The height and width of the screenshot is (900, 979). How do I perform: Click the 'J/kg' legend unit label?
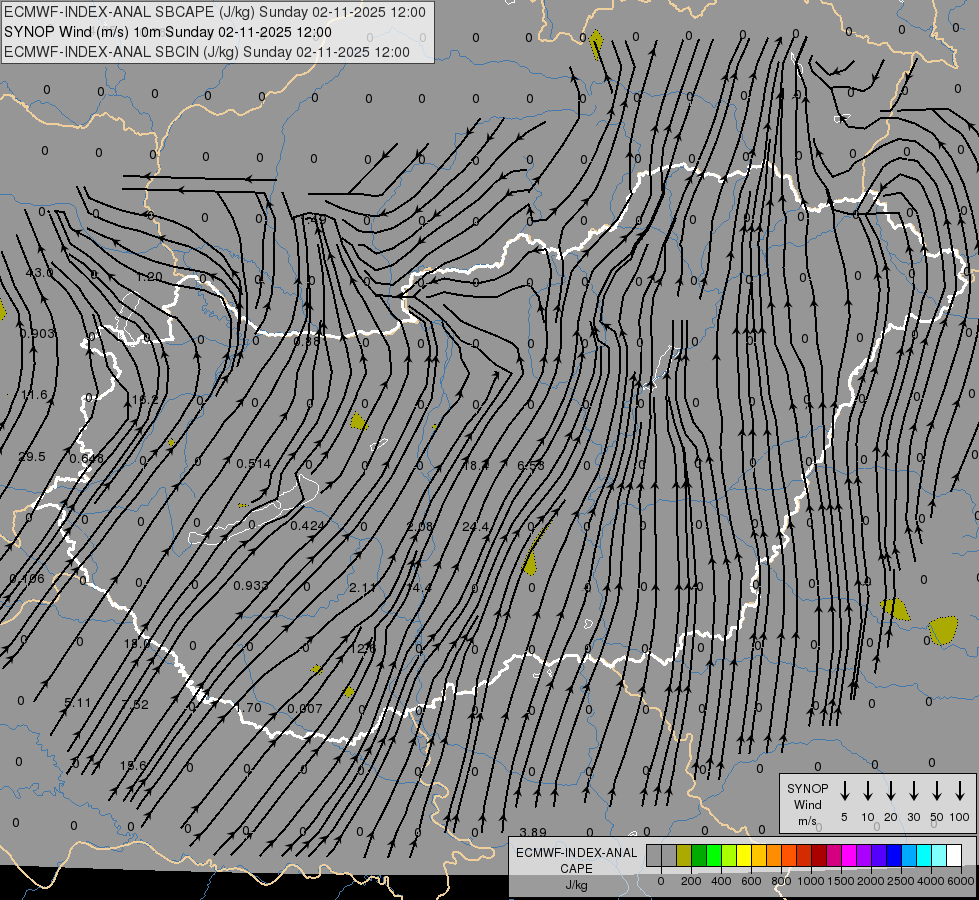[x=576, y=885]
